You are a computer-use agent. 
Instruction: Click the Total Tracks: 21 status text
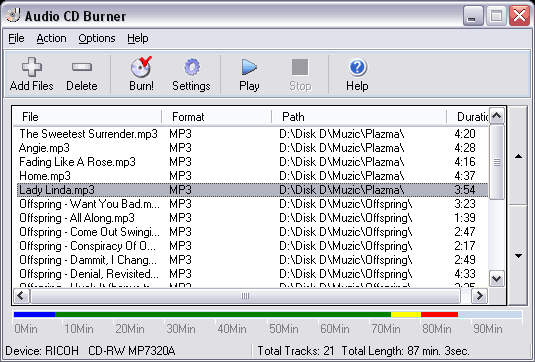(x=296, y=350)
